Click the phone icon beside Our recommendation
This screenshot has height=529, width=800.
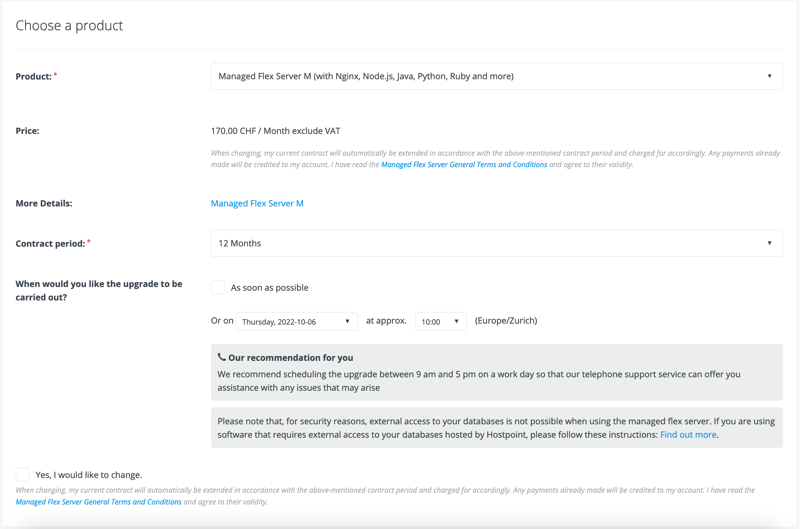pyautogui.click(x=221, y=357)
